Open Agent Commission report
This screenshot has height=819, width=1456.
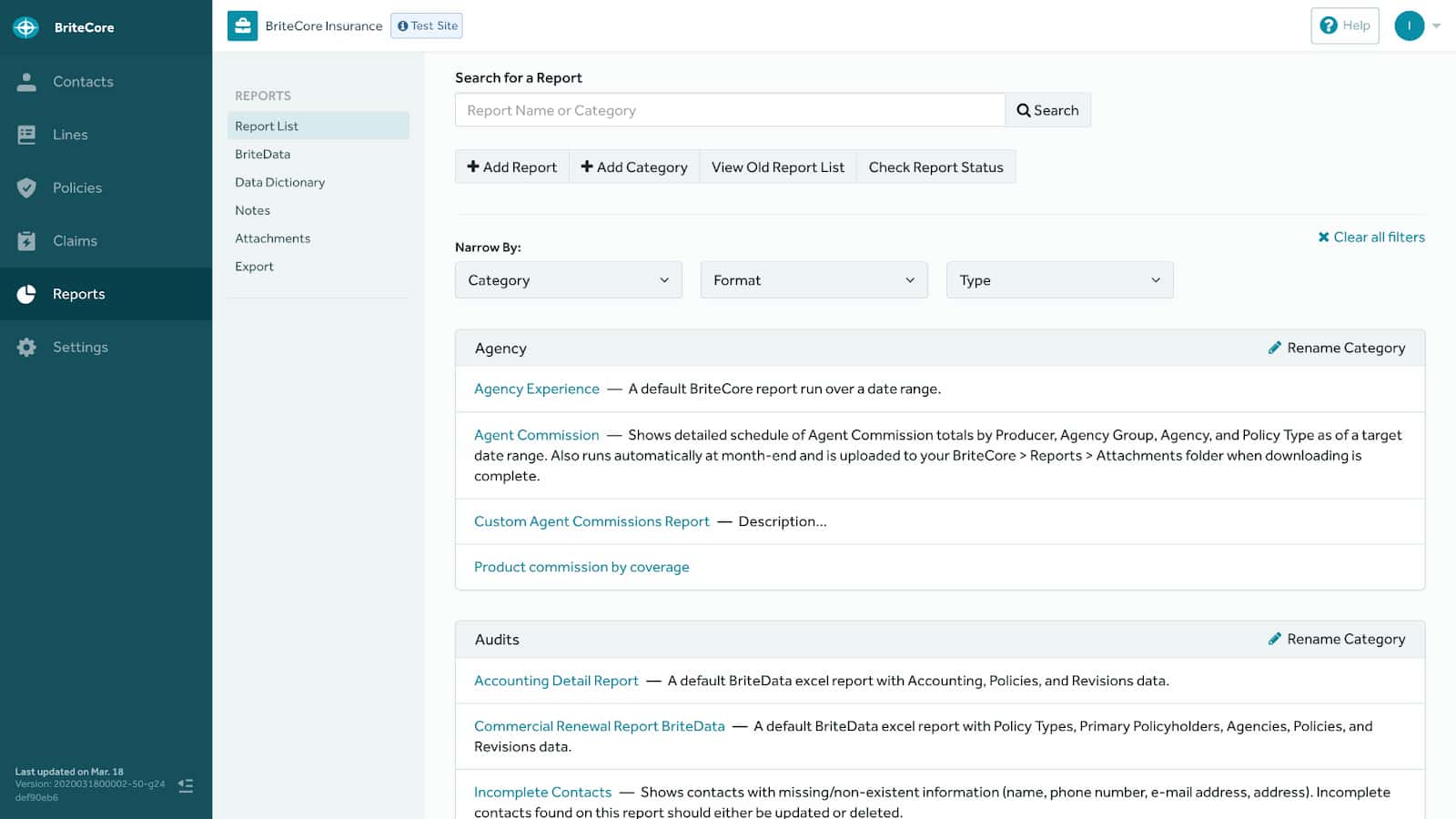click(x=537, y=435)
